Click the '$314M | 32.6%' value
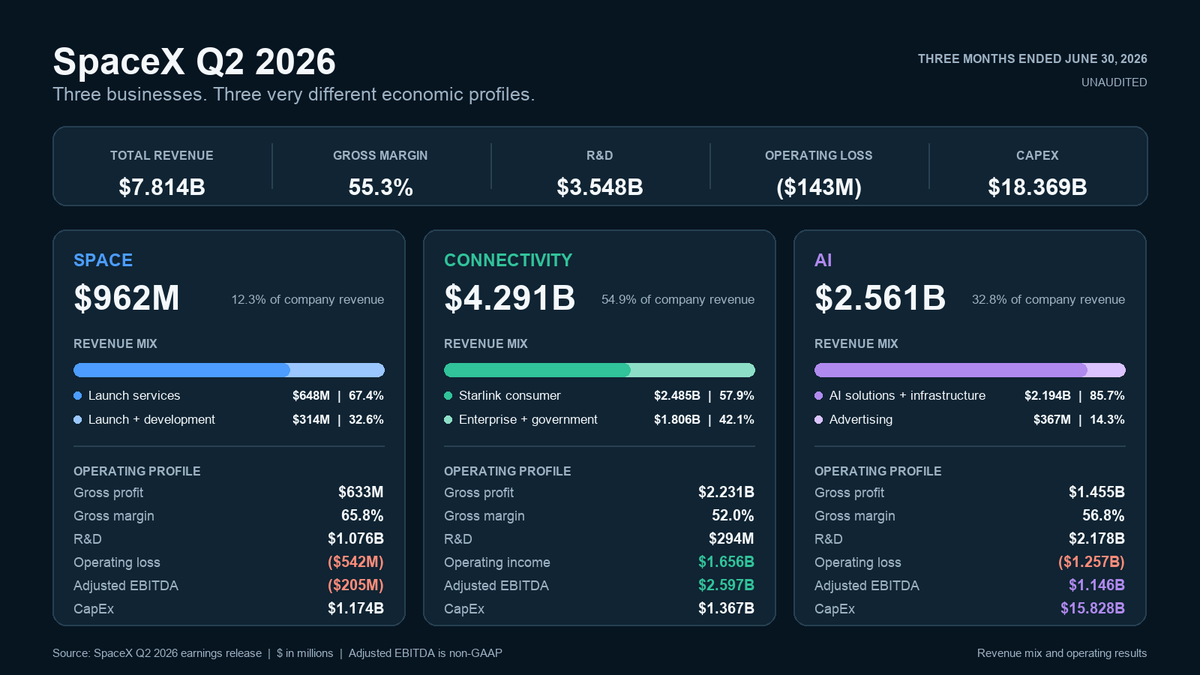 pos(338,420)
